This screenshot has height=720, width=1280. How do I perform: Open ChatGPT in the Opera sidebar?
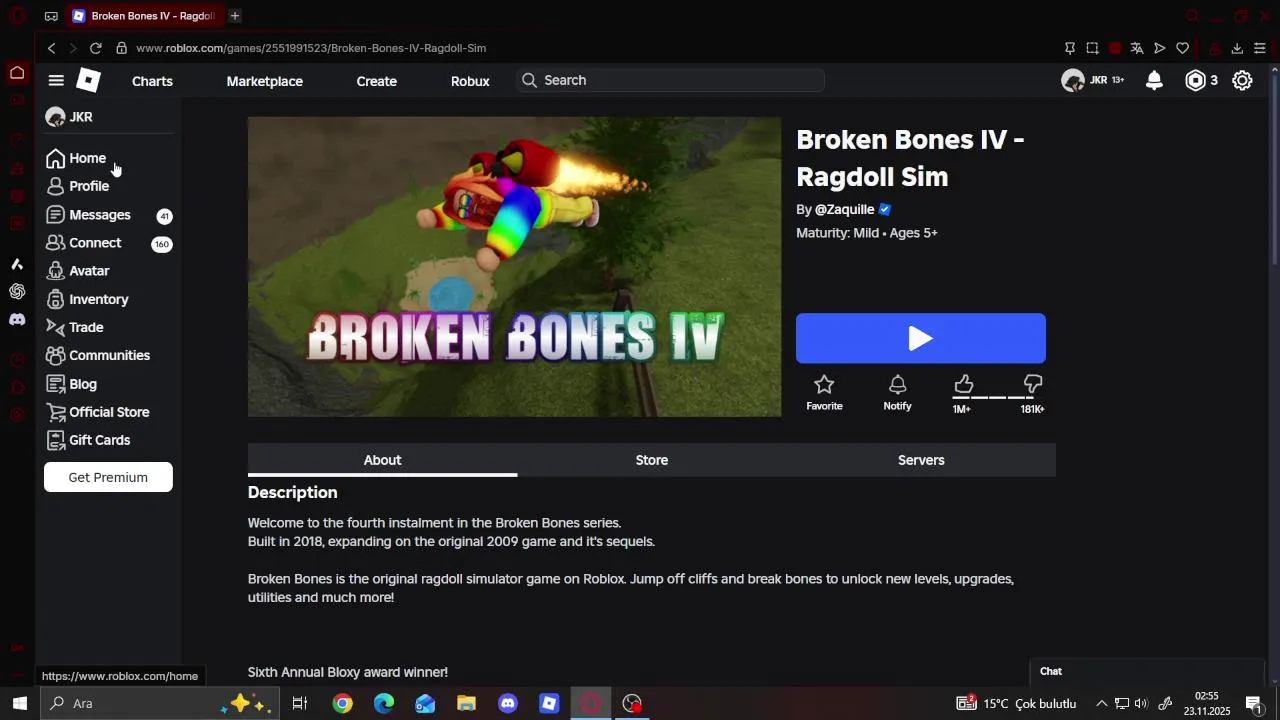(x=17, y=291)
